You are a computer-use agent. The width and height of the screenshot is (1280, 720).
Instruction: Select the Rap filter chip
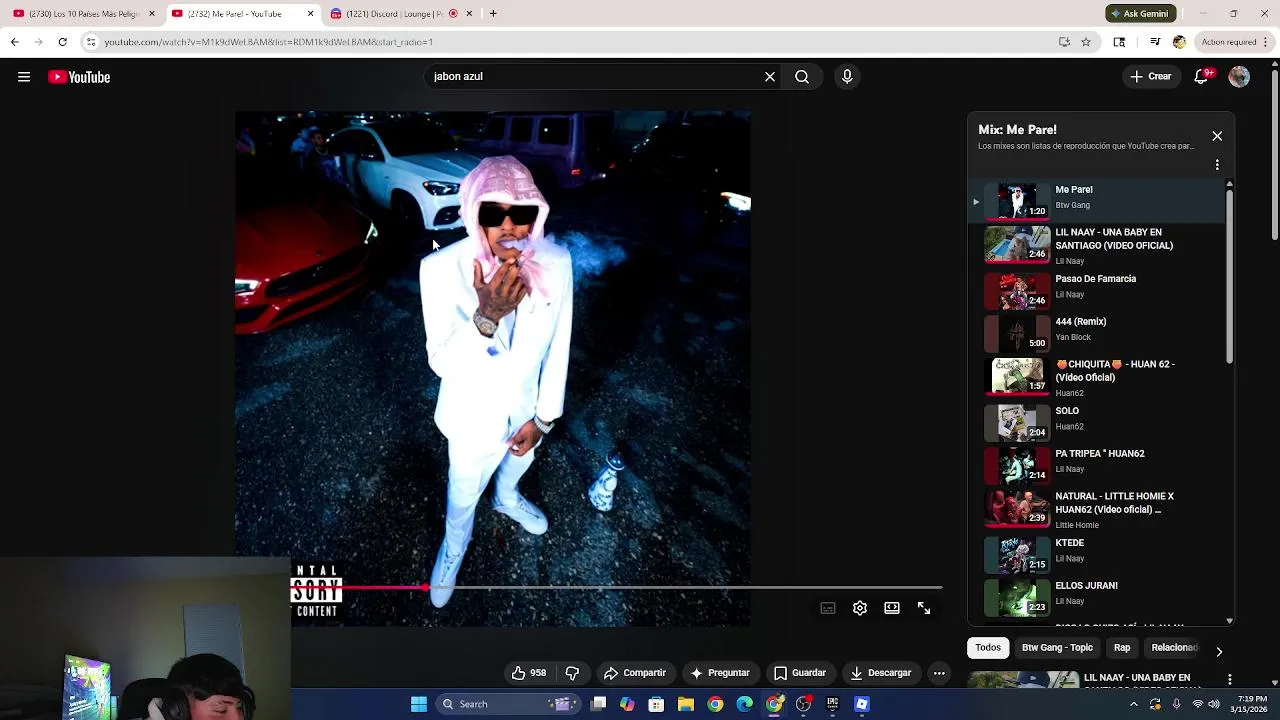[1122, 648]
